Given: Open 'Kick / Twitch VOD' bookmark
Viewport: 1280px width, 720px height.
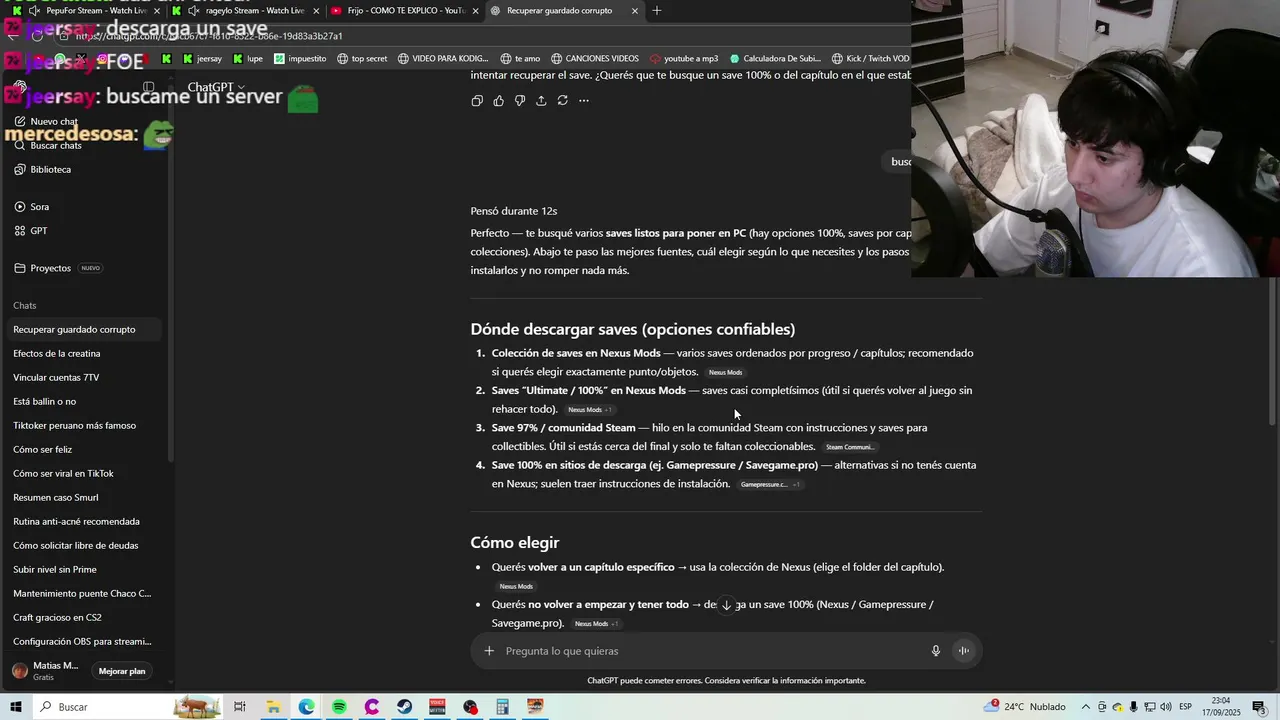Looking at the screenshot, I should 870,59.
